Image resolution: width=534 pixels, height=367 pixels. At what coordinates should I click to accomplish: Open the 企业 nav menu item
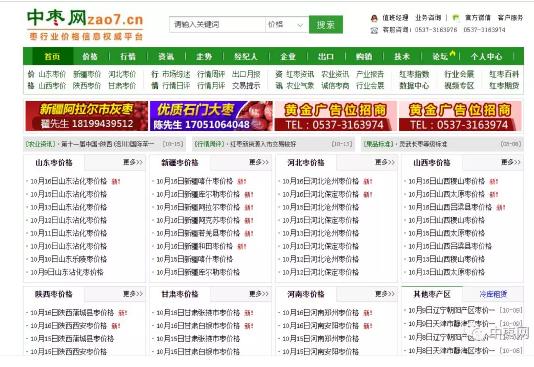click(x=288, y=56)
